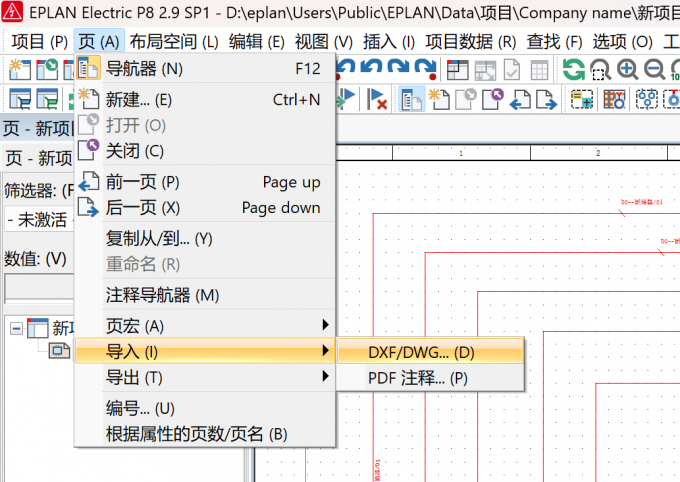
Task: Choose 新建... (E) from the menu
Action: tap(205, 100)
